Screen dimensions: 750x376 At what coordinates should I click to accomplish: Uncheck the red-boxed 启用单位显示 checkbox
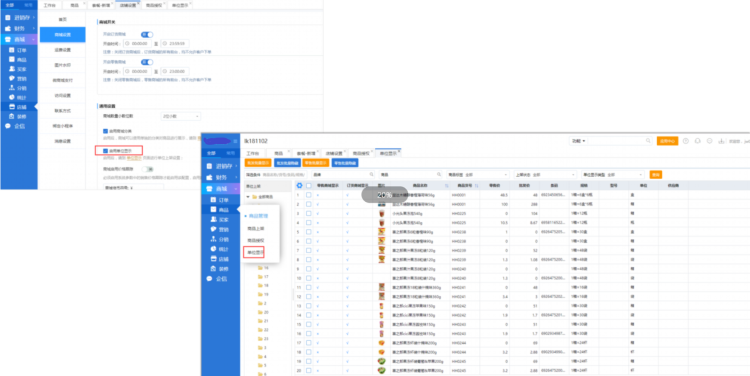106,150
